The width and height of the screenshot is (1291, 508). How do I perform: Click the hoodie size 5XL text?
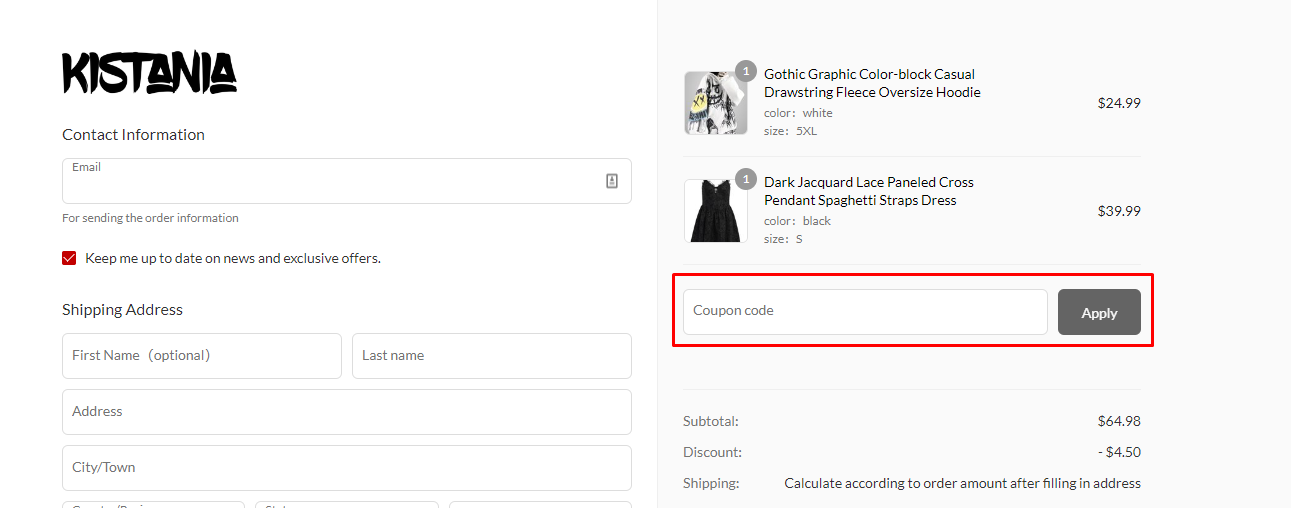(x=790, y=131)
